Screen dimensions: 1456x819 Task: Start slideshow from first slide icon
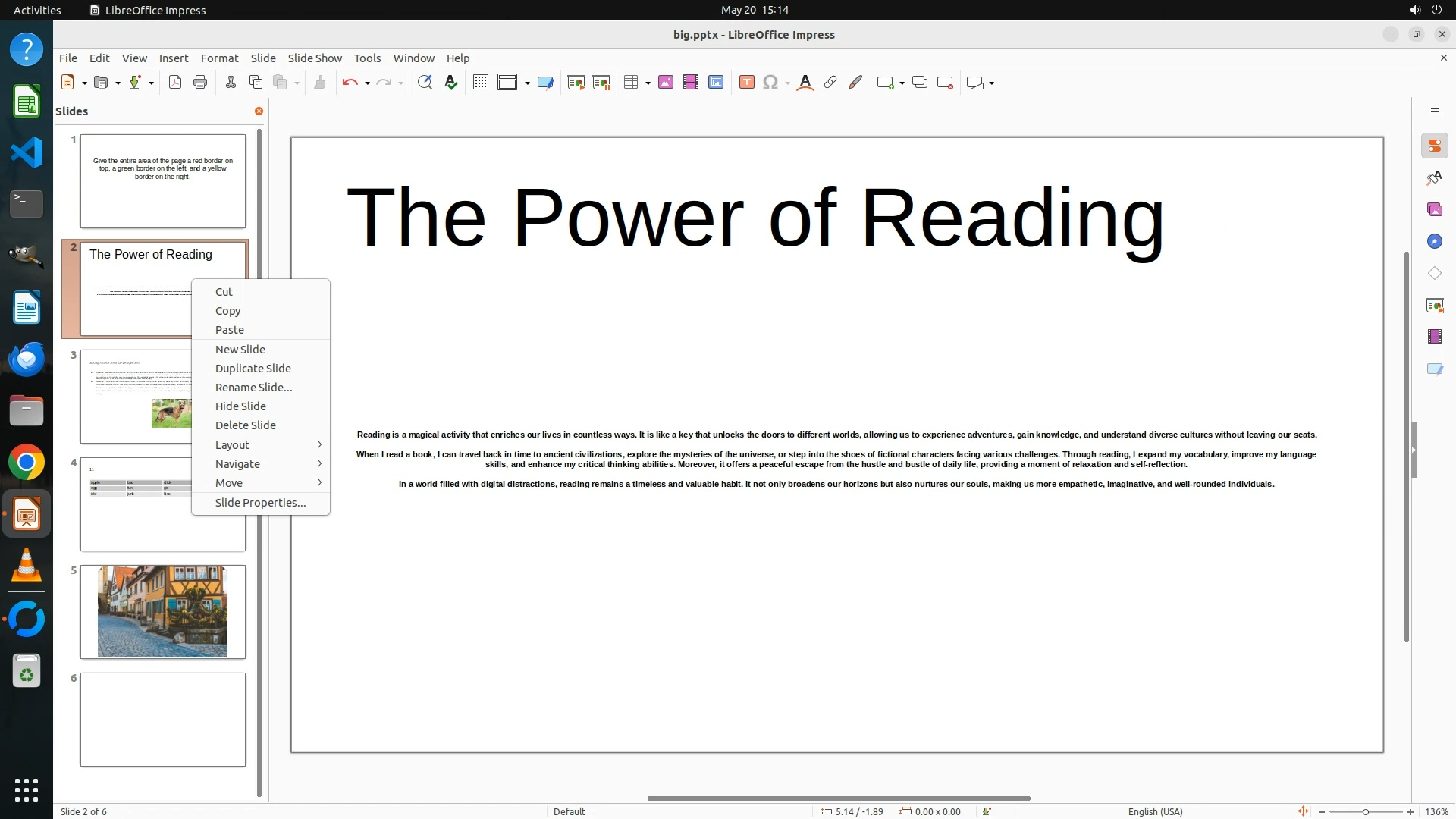click(576, 83)
